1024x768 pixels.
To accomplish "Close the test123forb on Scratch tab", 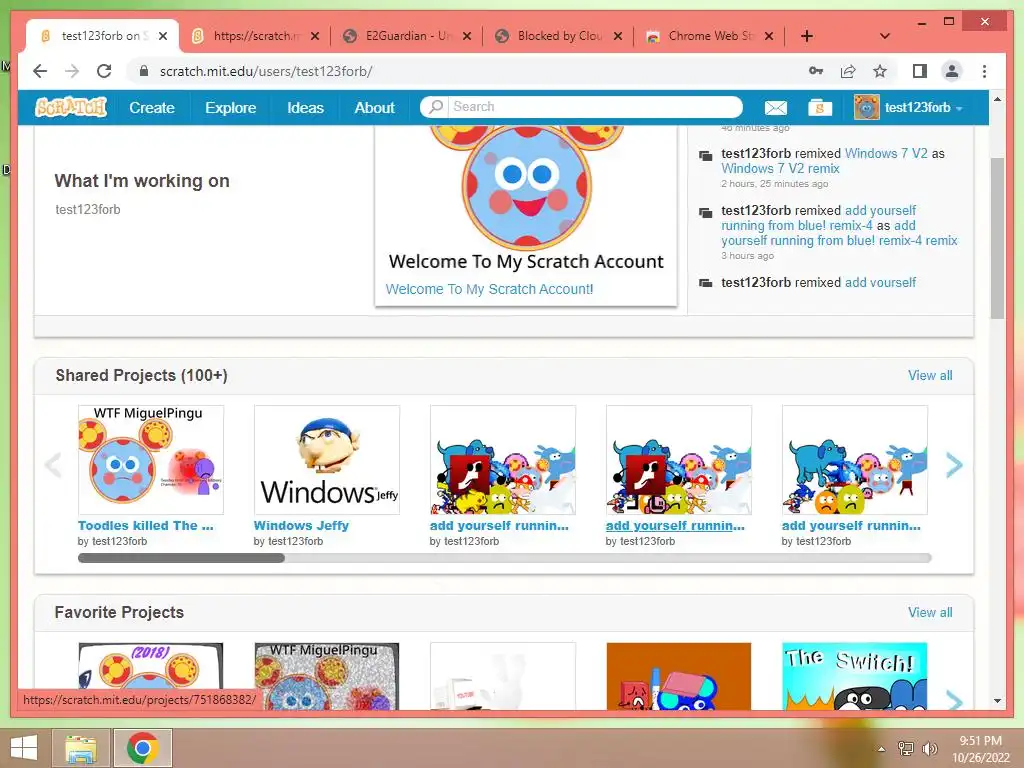I will pos(163,36).
